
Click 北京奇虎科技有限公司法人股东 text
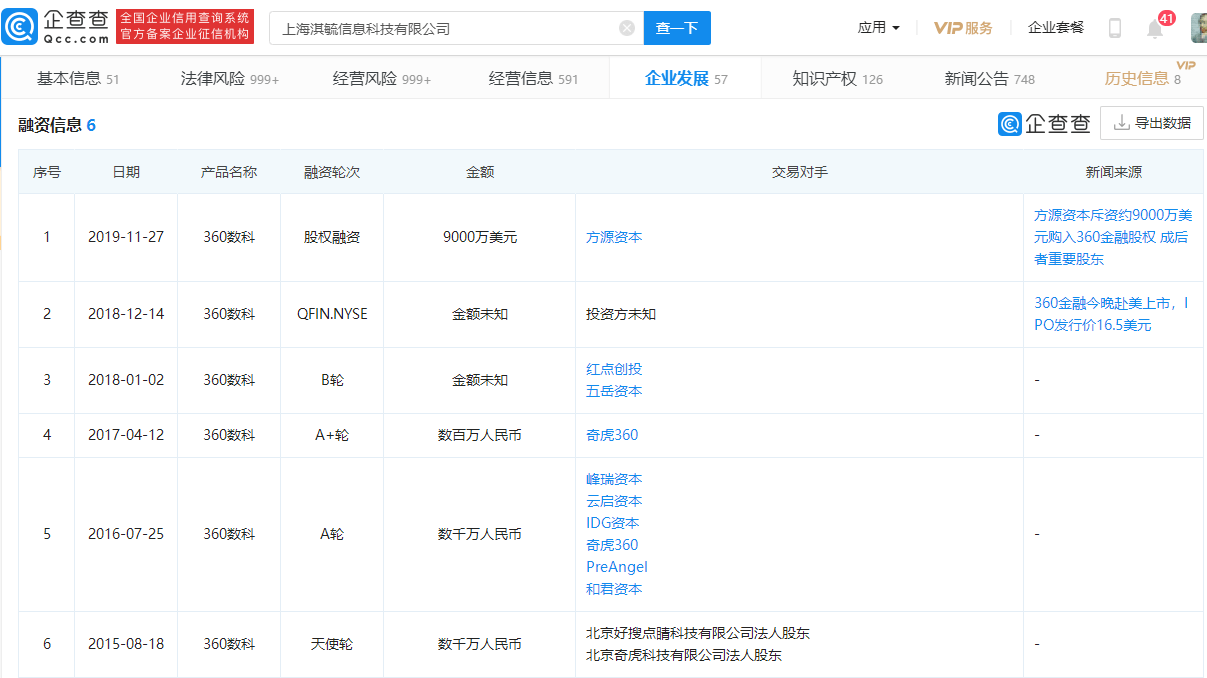(x=684, y=655)
